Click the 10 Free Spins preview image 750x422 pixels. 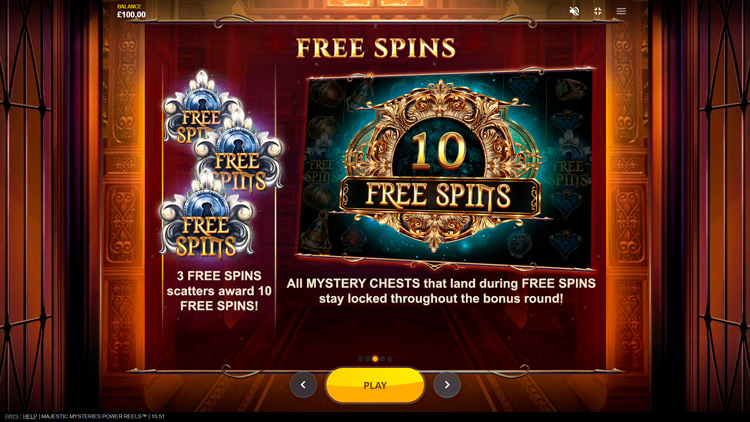click(x=446, y=168)
